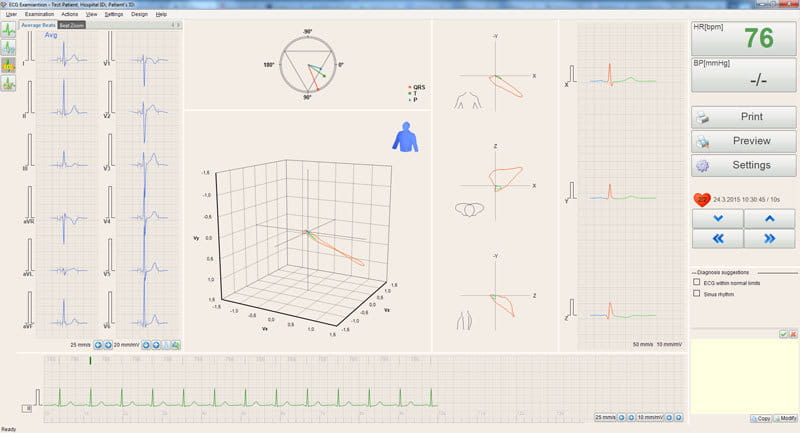The width and height of the screenshot is (800, 433).
Task: Check 'ECG within normal limits' suggestion
Action: click(697, 282)
